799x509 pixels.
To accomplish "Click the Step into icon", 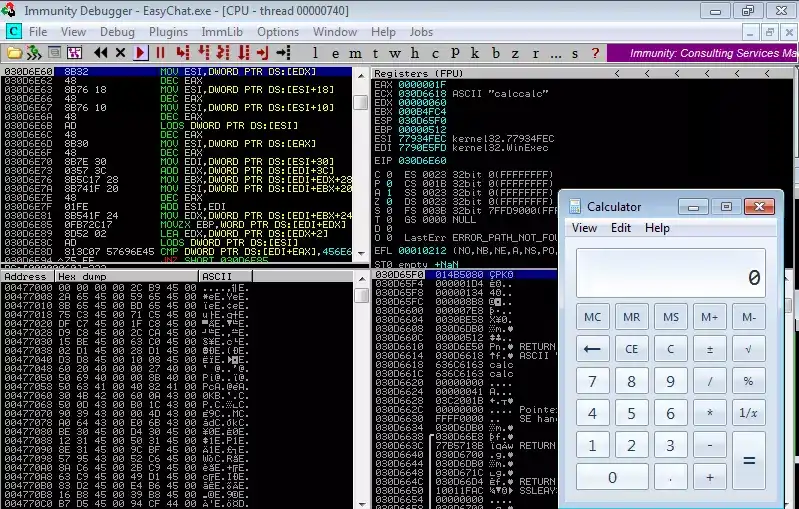I will [182, 52].
